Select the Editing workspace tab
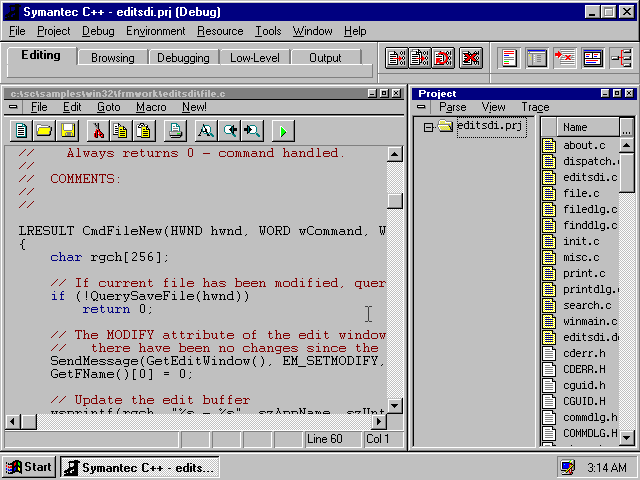This screenshot has width=640, height=480. pyautogui.click(x=41, y=56)
